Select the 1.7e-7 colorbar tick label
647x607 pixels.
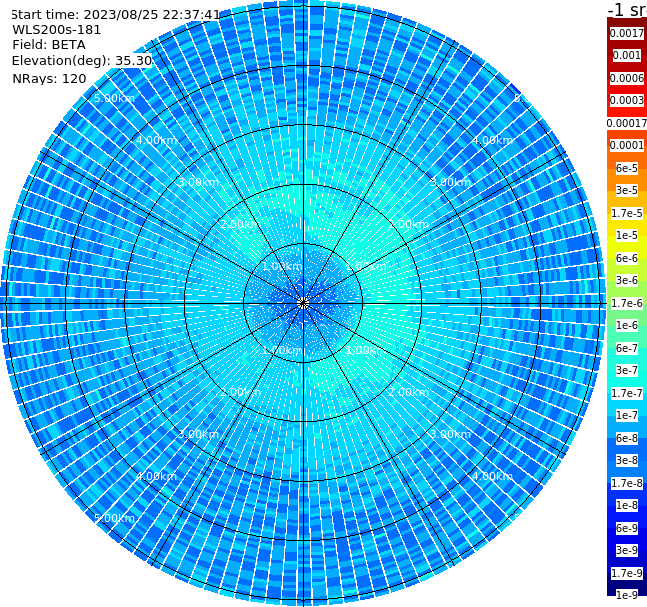point(627,393)
